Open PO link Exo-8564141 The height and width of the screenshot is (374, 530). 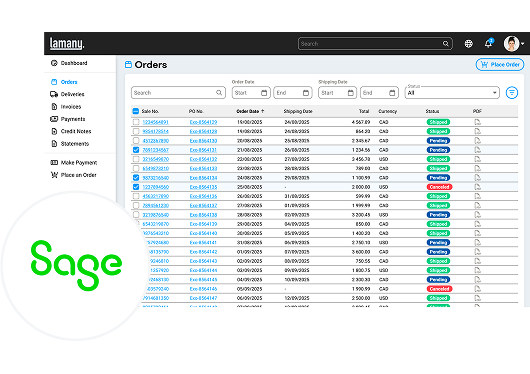203,242
